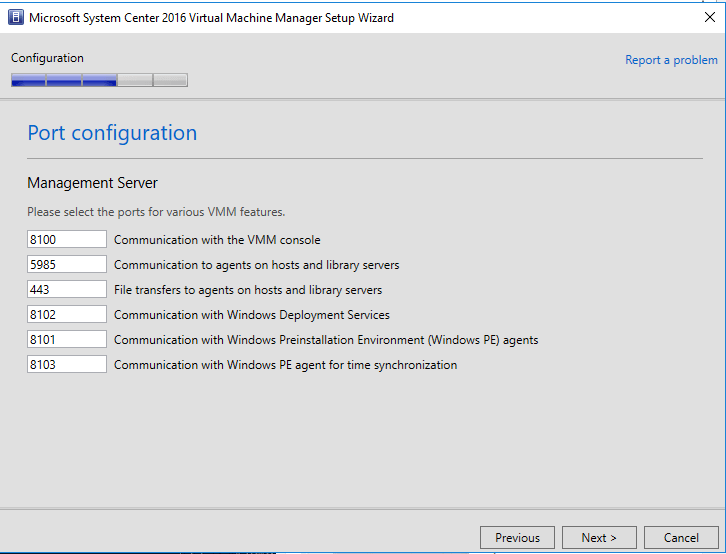This screenshot has height=554, width=726.
Task: Click the setup wizard title bar icon
Action: pyautogui.click(x=16, y=18)
